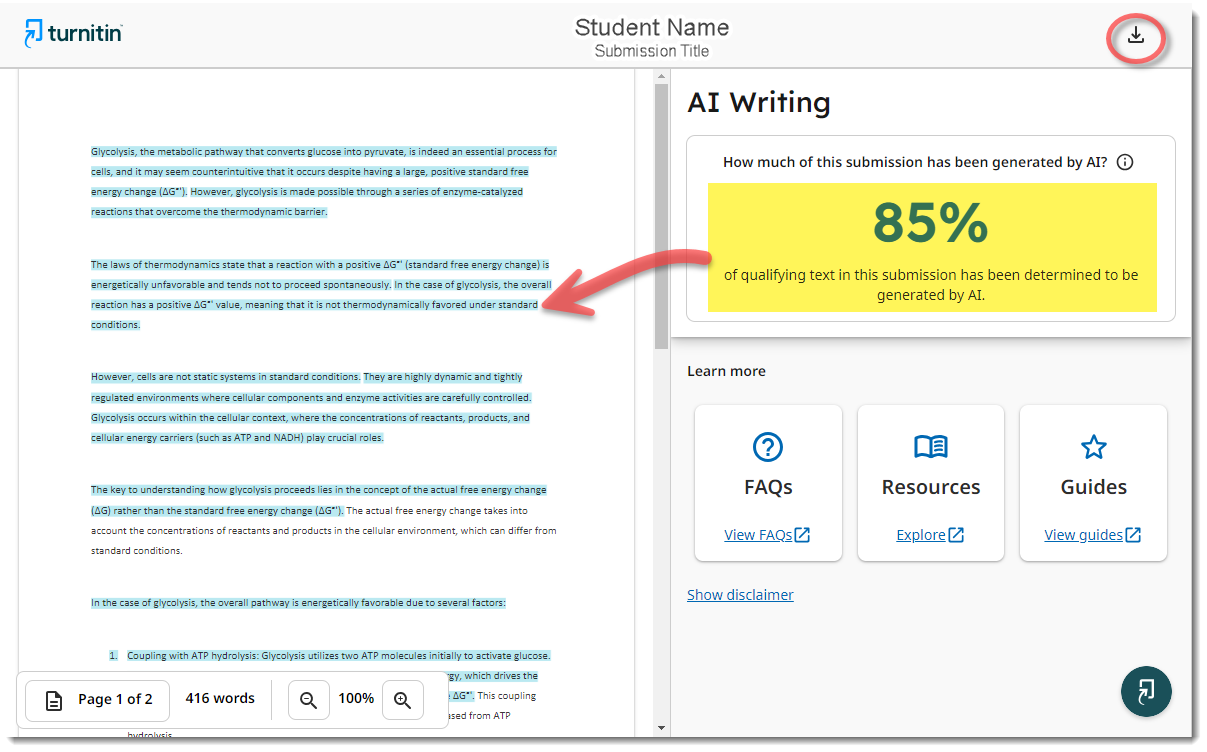Click the document scrollbar down arrow
The height and width of the screenshot is (752, 1207).
661,728
